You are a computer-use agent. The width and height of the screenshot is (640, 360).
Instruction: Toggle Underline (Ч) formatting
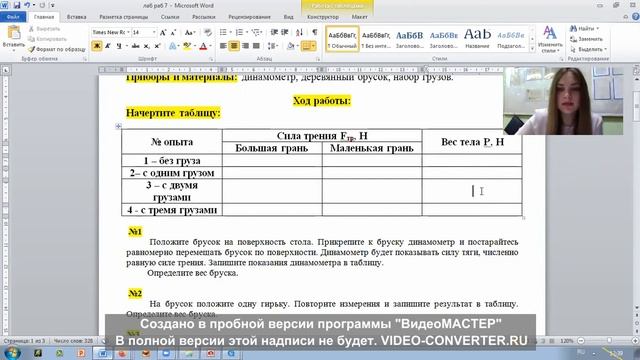point(119,46)
